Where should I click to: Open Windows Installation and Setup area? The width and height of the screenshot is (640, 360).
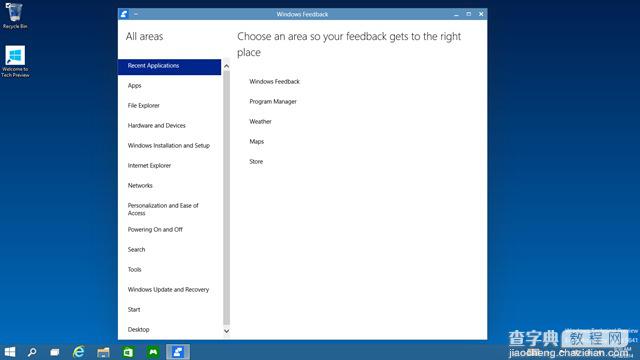tap(169, 146)
